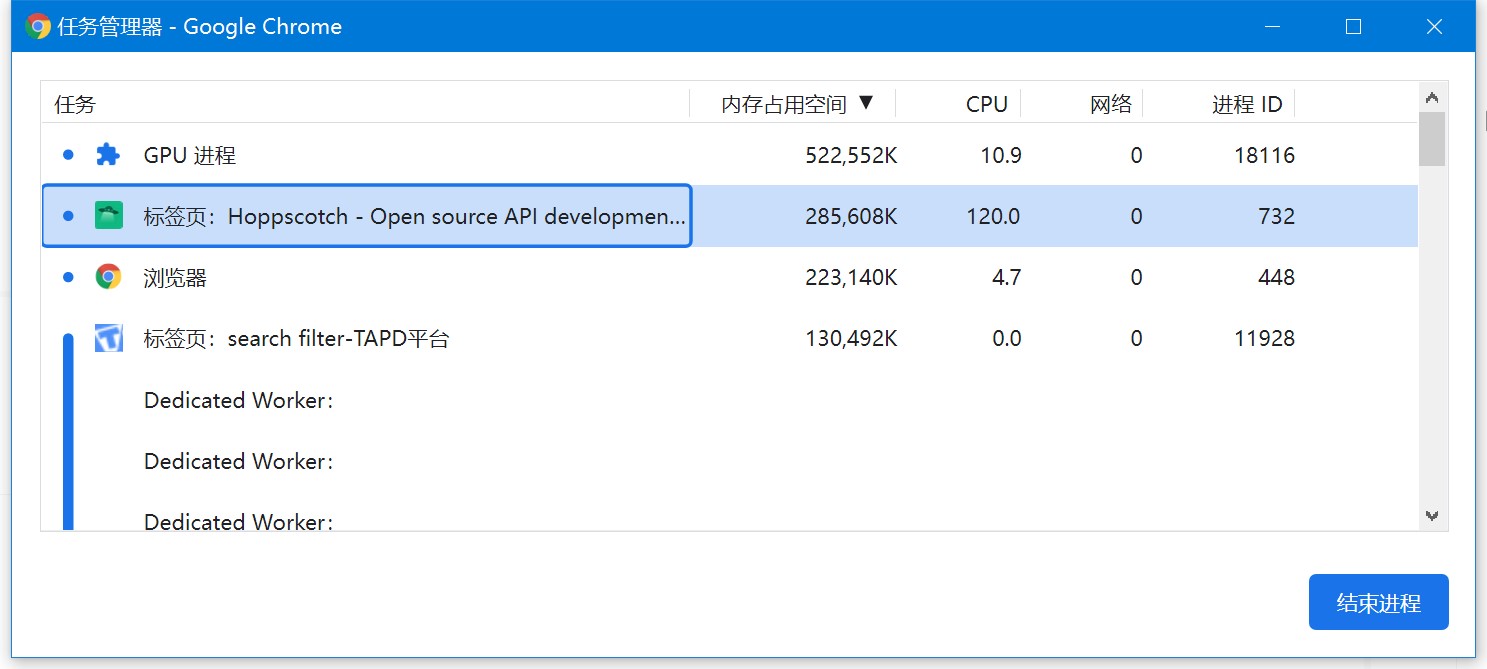This screenshot has width=1487, height=669.
Task: Select the first Dedicated Worker row
Action: (x=729, y=400)
